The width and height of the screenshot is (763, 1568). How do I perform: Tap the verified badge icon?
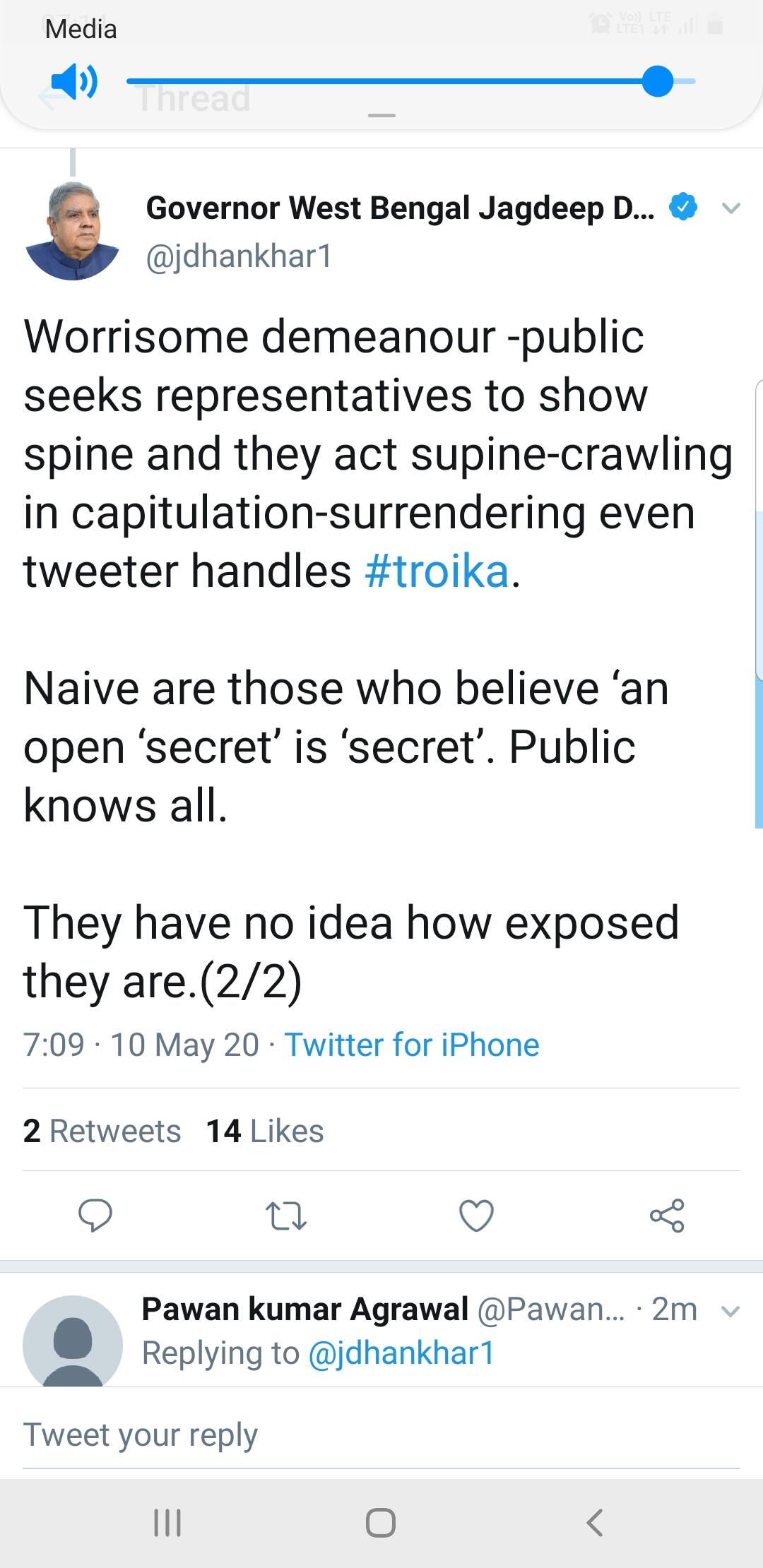point(683,208)
